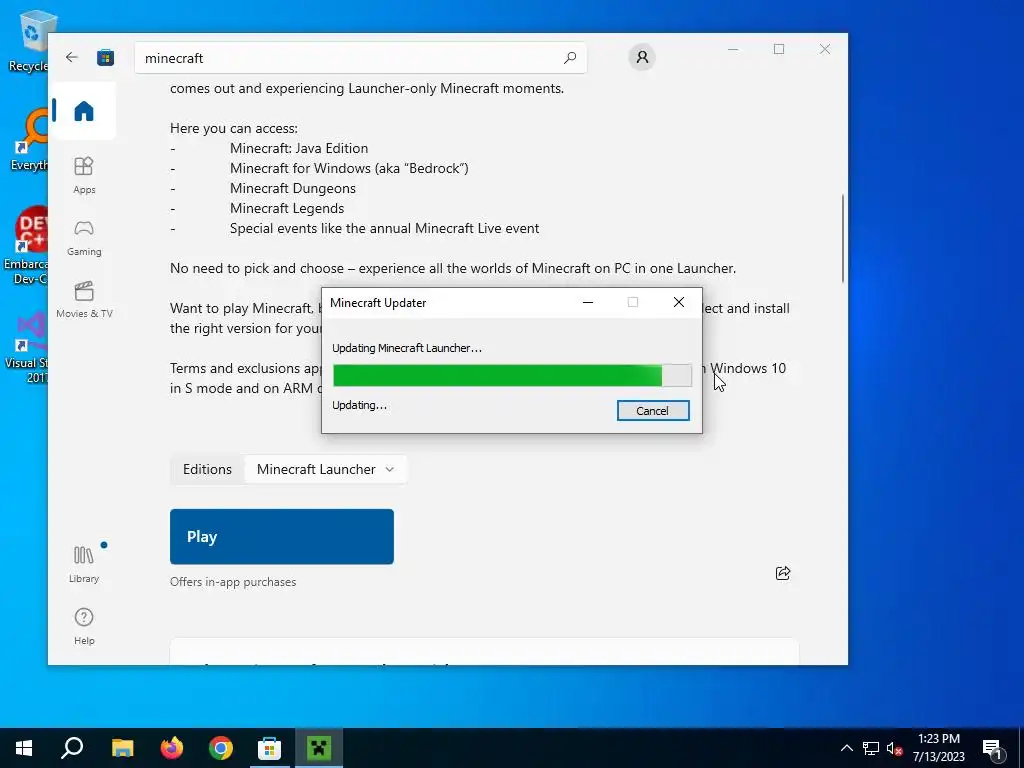
Task: Close the Minecraft Updater dialog
Action: click(x=679, y=302)
